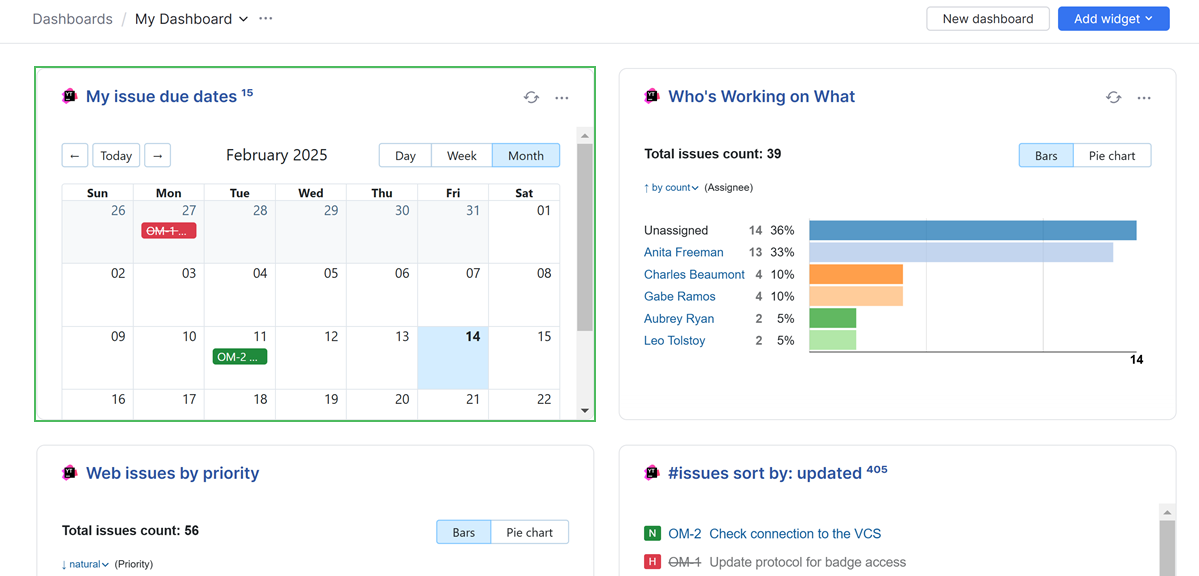
Task: Click the green N priority badge next to OM-2
Action: (x=651, y=533)
